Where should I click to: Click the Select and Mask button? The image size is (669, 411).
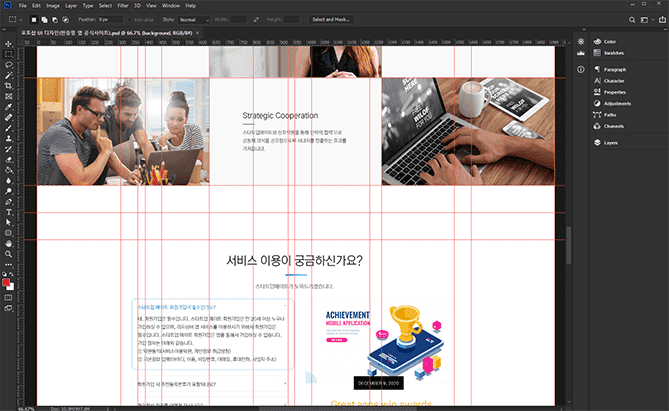(x=331, y=20)
